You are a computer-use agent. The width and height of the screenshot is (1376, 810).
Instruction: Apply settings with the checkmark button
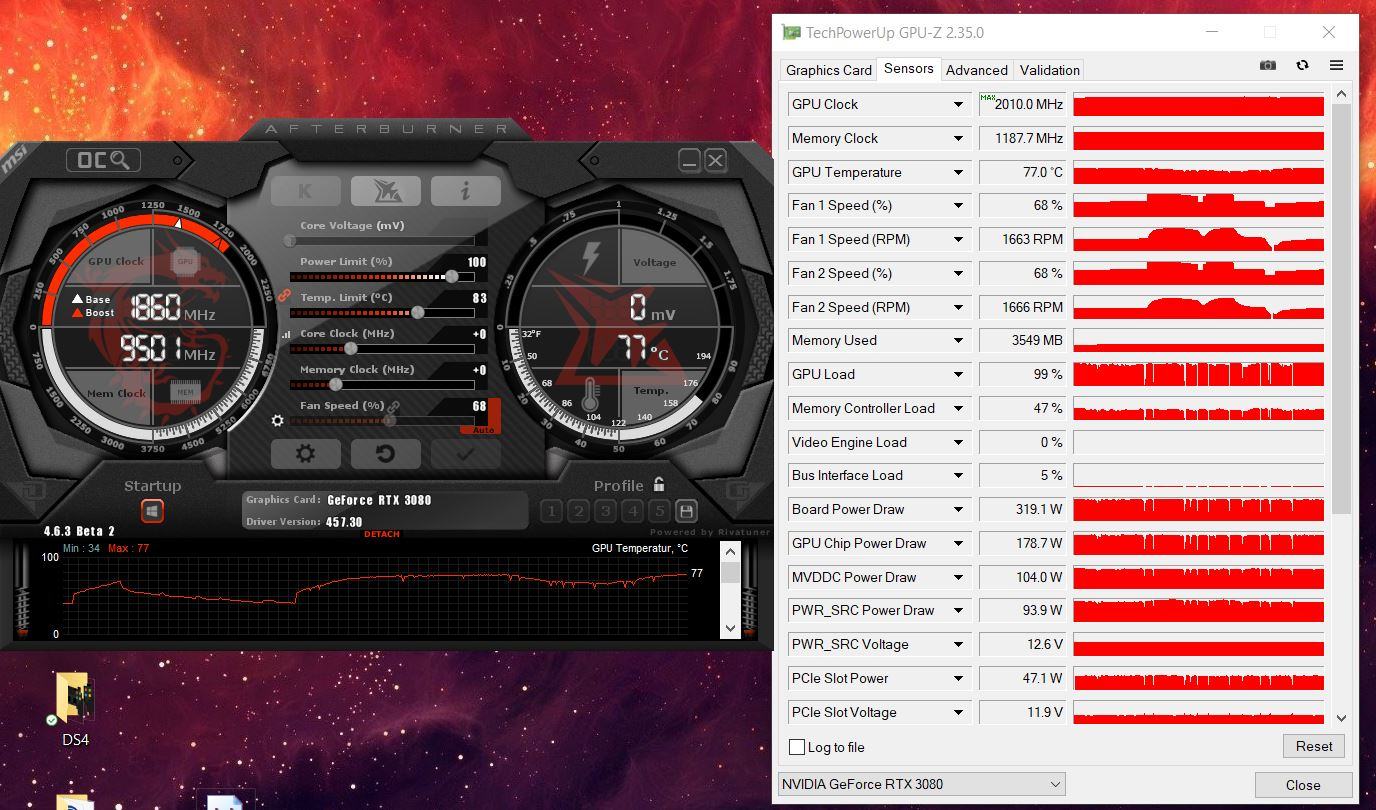coord(465,453)
